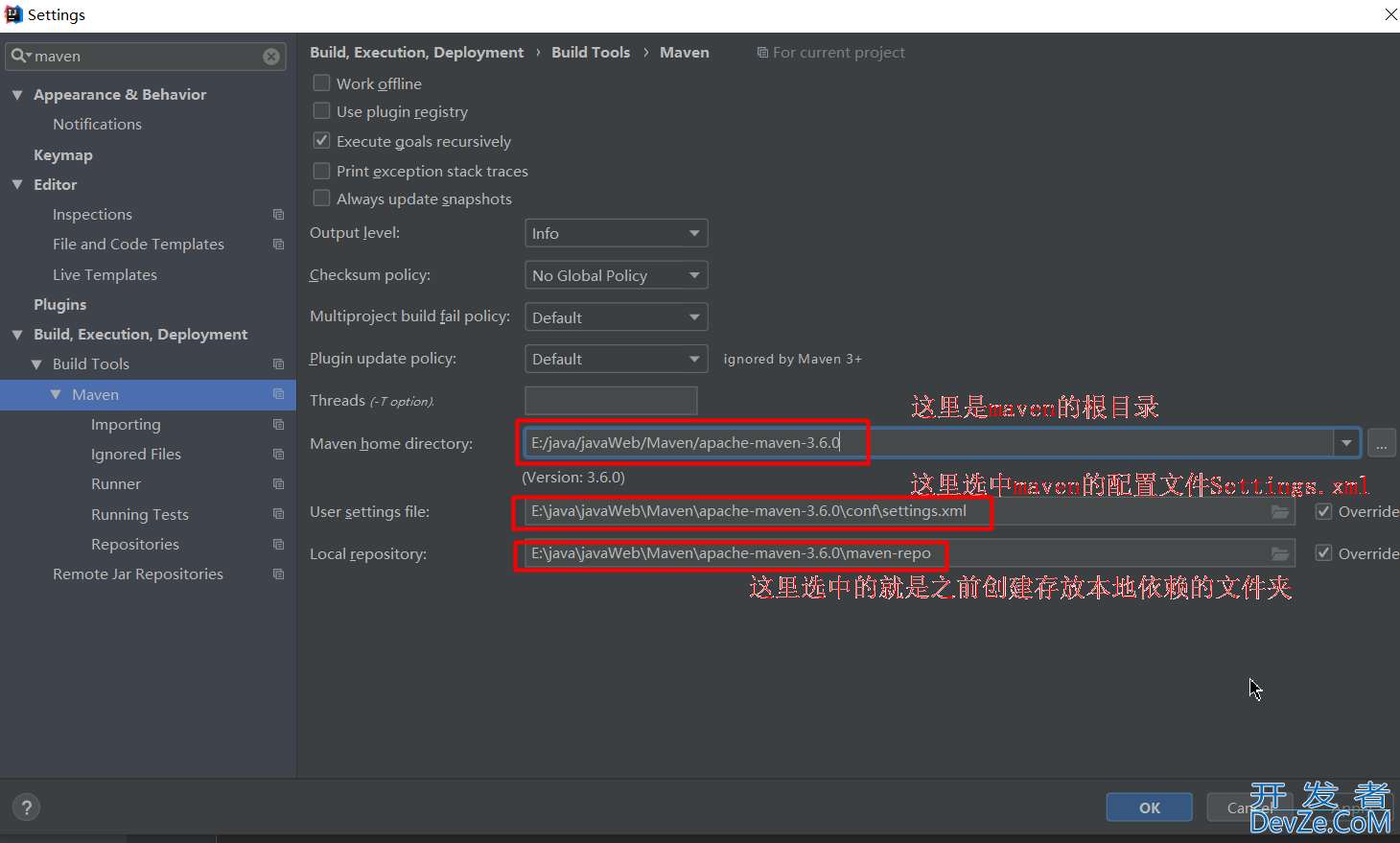The width and height of the screenshot is (1400, 843).
Task: Click project-level icon beside Running Tests
Action: [x=278, y=514]
